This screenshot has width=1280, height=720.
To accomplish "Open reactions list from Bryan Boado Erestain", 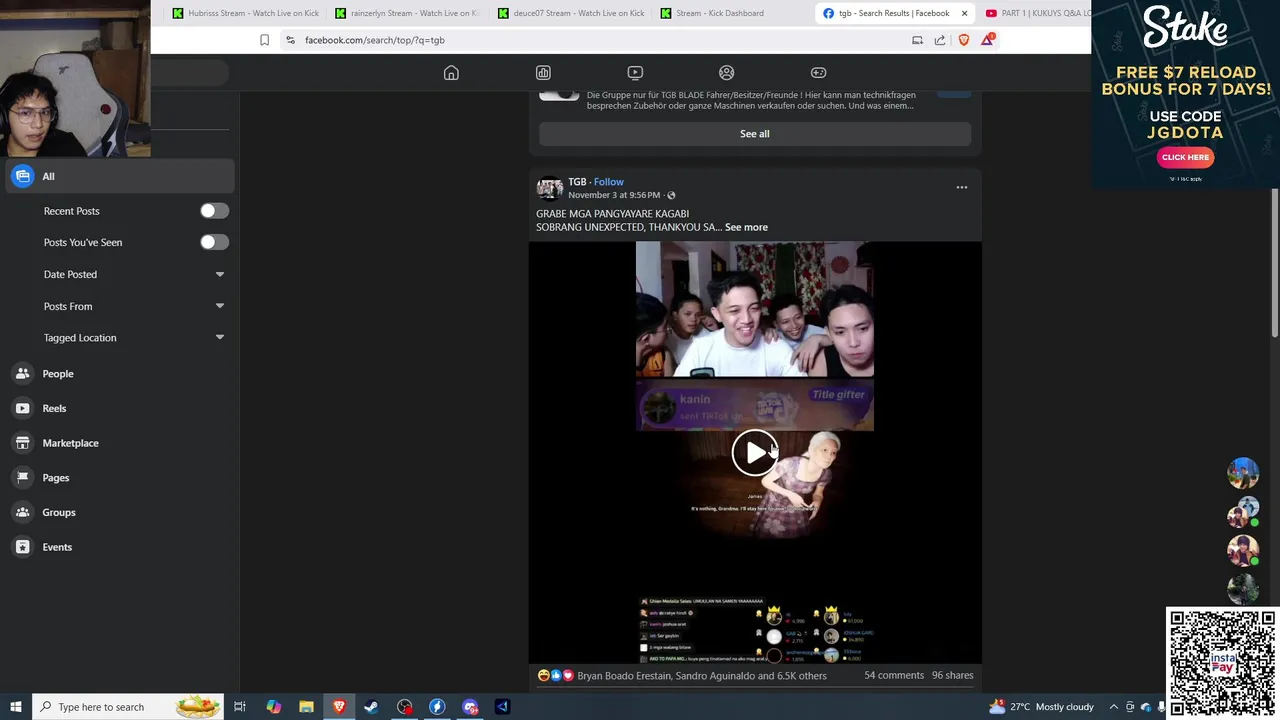I will pyautogui.click(x=702, y=676).
